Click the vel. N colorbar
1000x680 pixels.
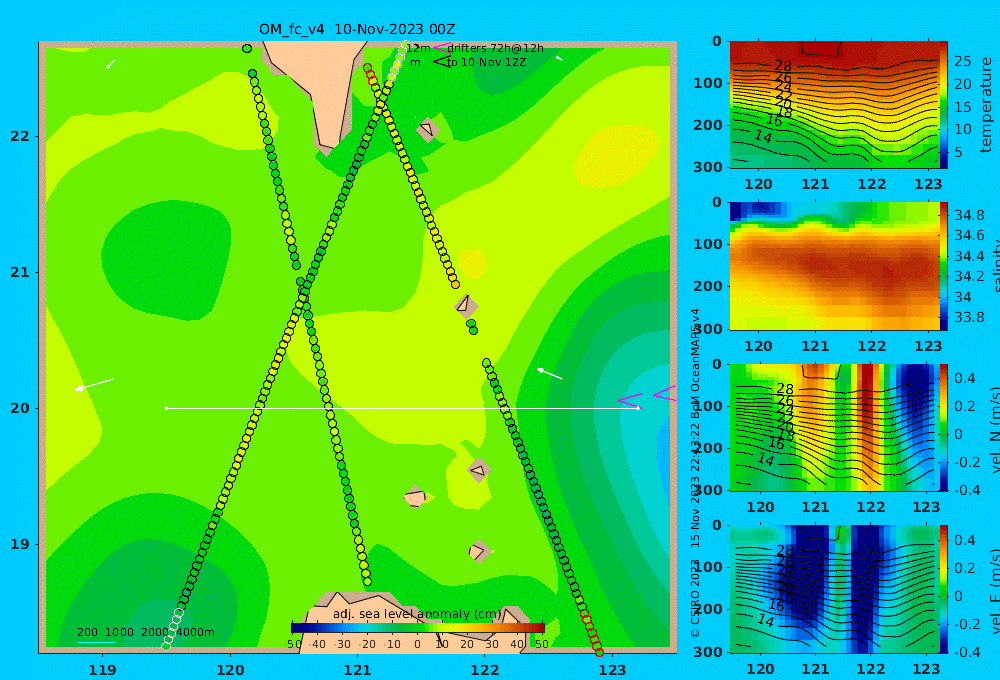click(x=944, y=427)
